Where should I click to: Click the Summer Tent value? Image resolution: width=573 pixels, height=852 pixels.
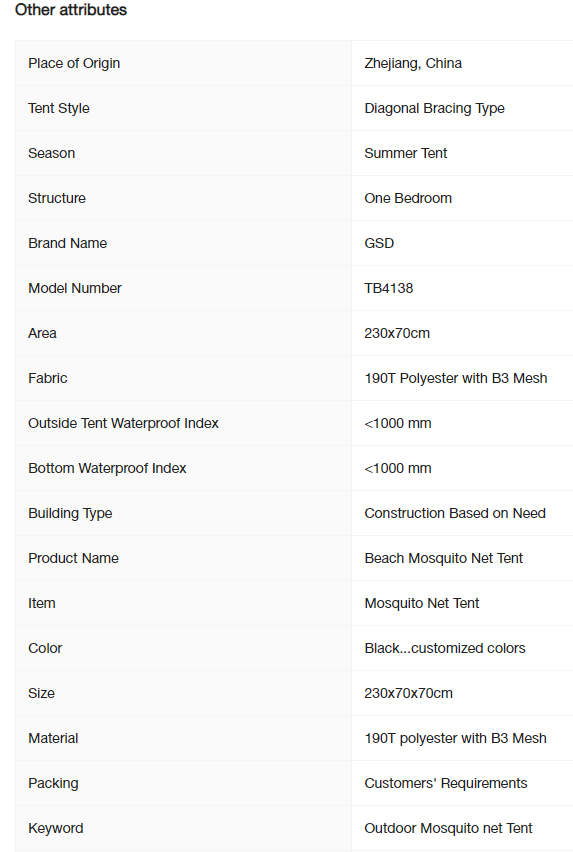tap(406, 153)
